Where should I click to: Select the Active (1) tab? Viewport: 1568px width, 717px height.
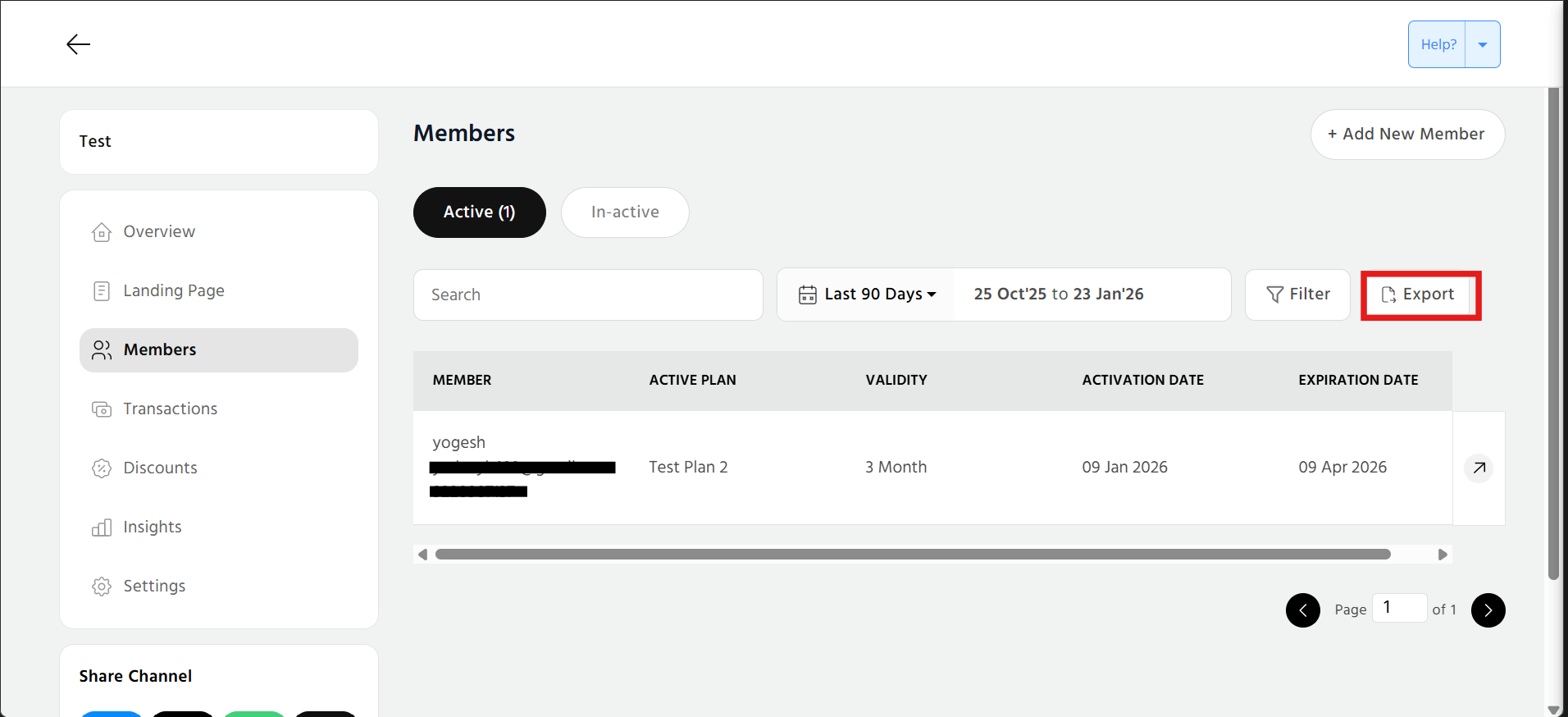[x=479, y=212]
